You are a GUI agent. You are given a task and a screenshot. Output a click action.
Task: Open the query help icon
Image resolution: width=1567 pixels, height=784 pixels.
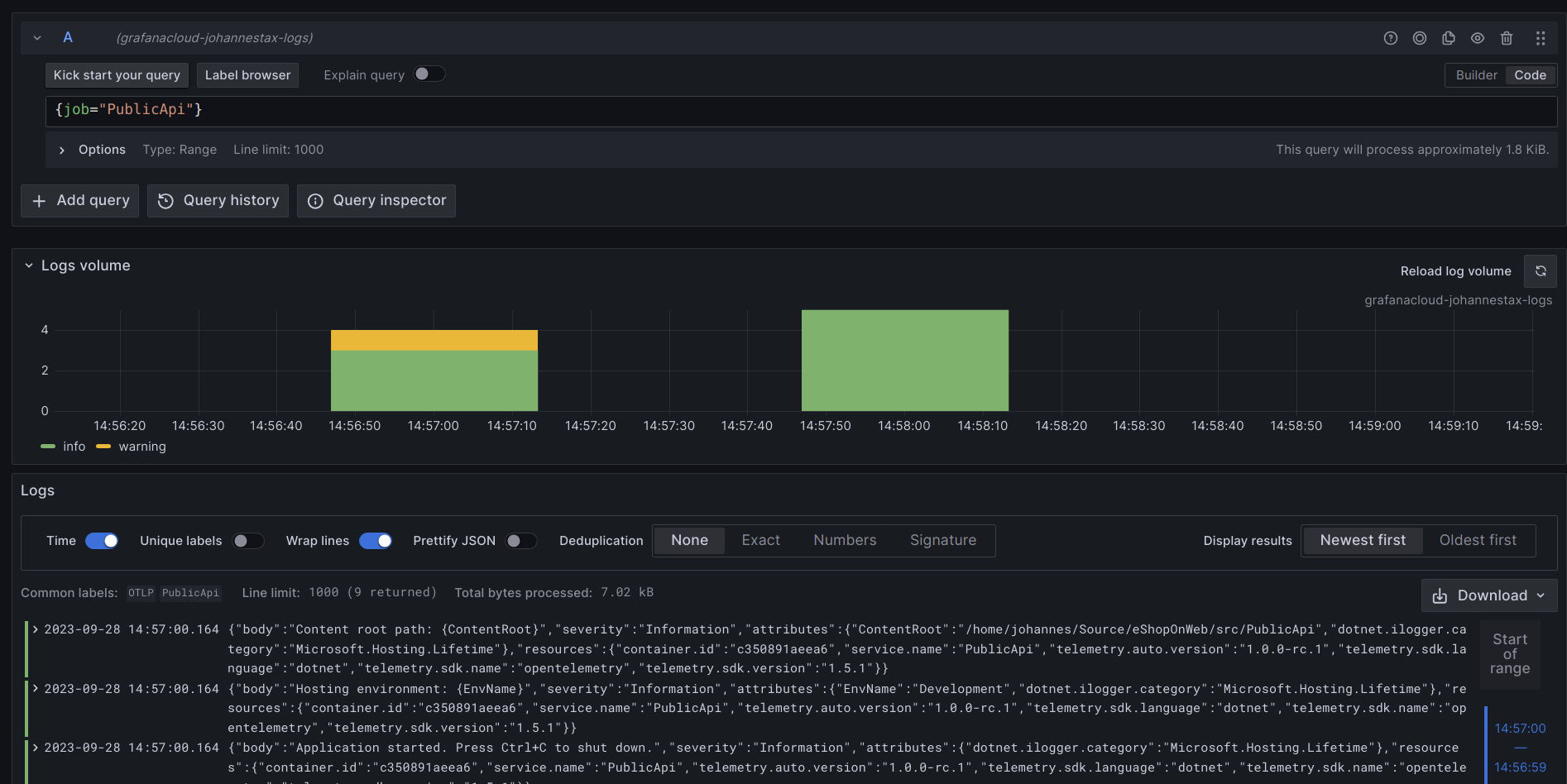tap(1391, 38)
